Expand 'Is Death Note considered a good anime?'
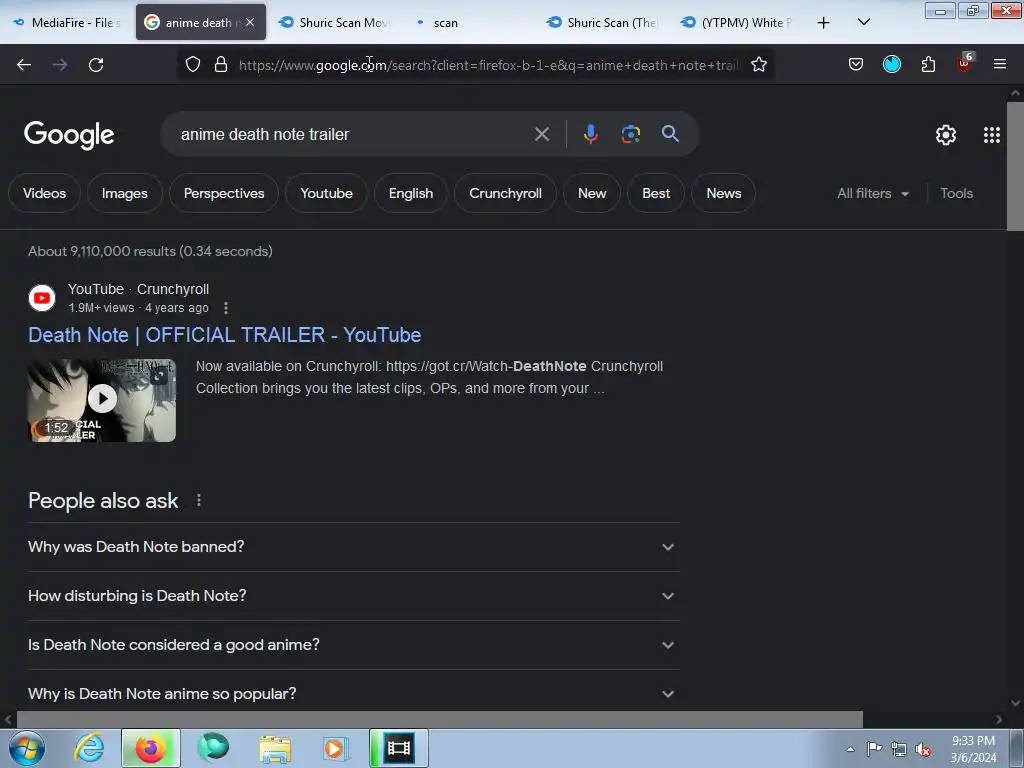The height and width of the screenshot is (768, 1024). (353, 645)
